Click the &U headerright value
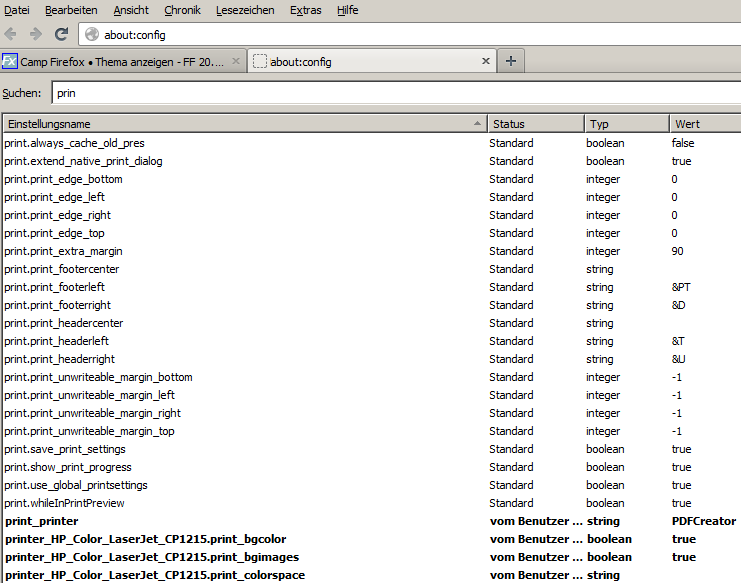This screenshot has width=741, height=583. click(x=678, y=359)
